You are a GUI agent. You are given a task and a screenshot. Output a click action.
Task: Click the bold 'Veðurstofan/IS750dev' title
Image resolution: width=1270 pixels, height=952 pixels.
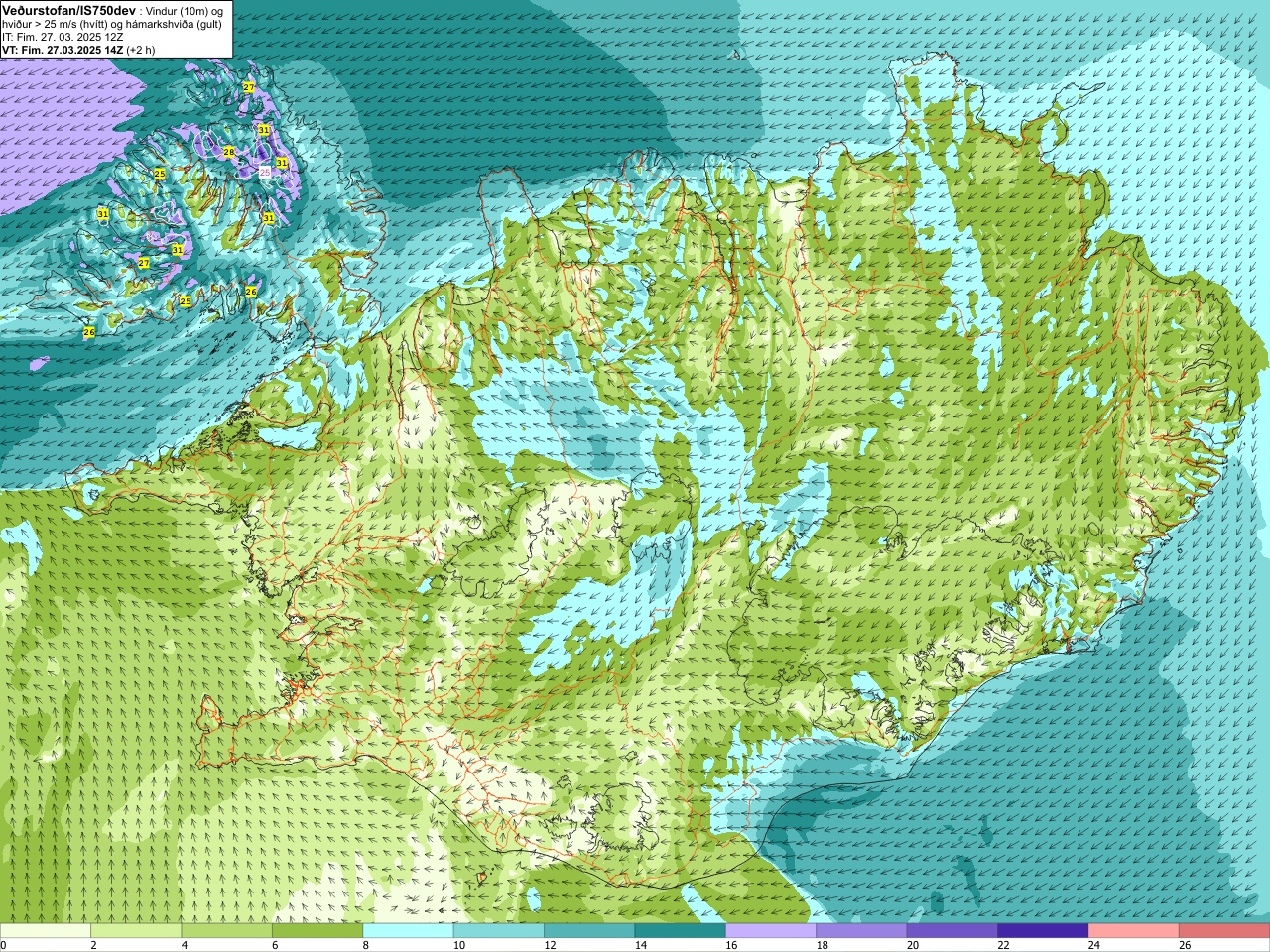coord(68,10)
